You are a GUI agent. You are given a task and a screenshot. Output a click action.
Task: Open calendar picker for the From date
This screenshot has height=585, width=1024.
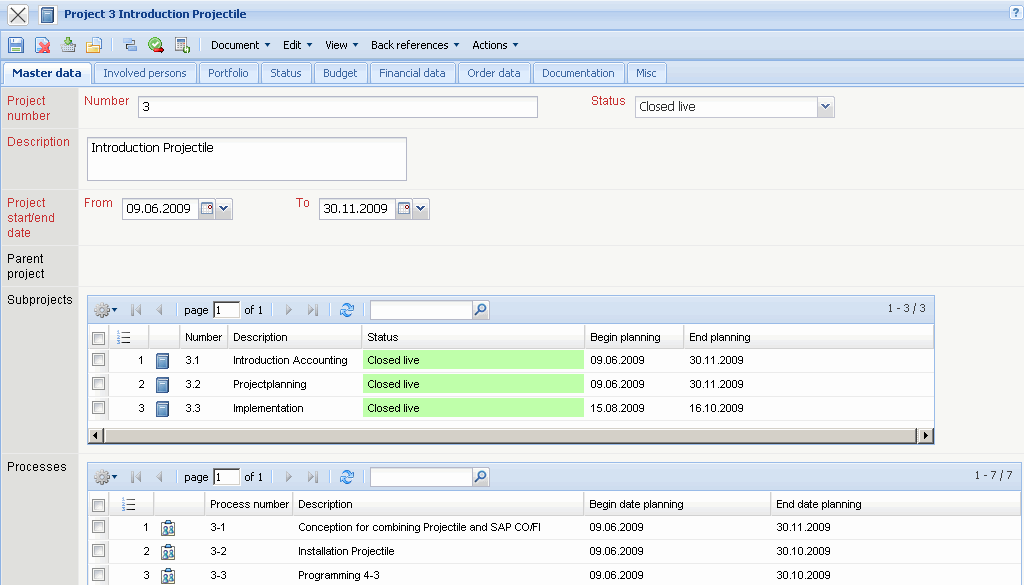[x=207, y=209]
